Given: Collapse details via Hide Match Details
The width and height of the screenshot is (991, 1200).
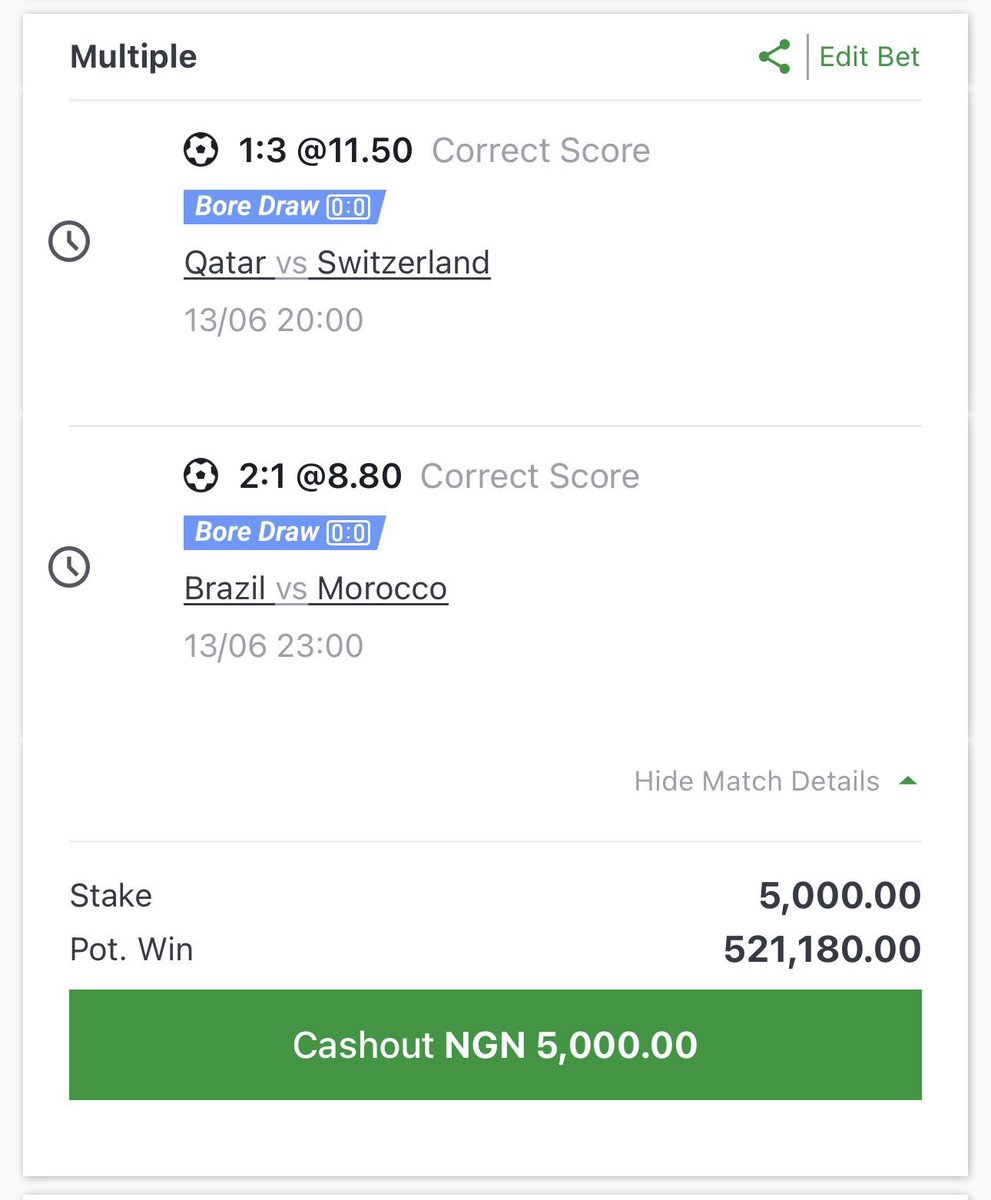Looking at the screenshot, I should pos(757,781).
